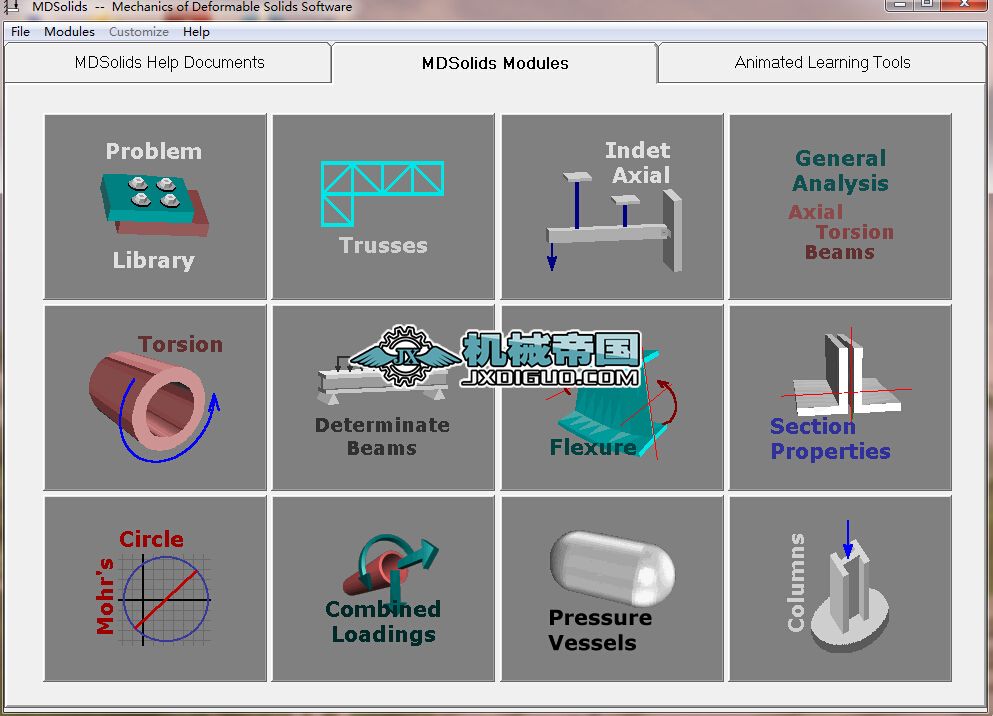Open the Indet Axial module
Screen dimensions: 993x716
click(x=612, y=206)
